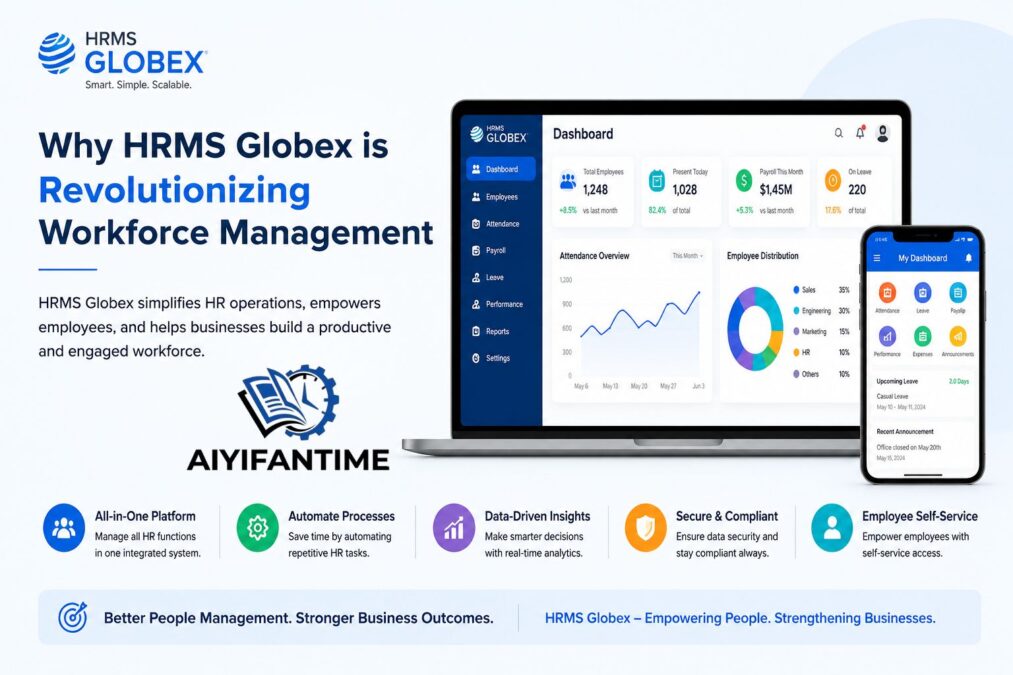The image size is (1013, 675).
Task: Open the hamburger menu on the phone
Action: (x=877, y=258)
